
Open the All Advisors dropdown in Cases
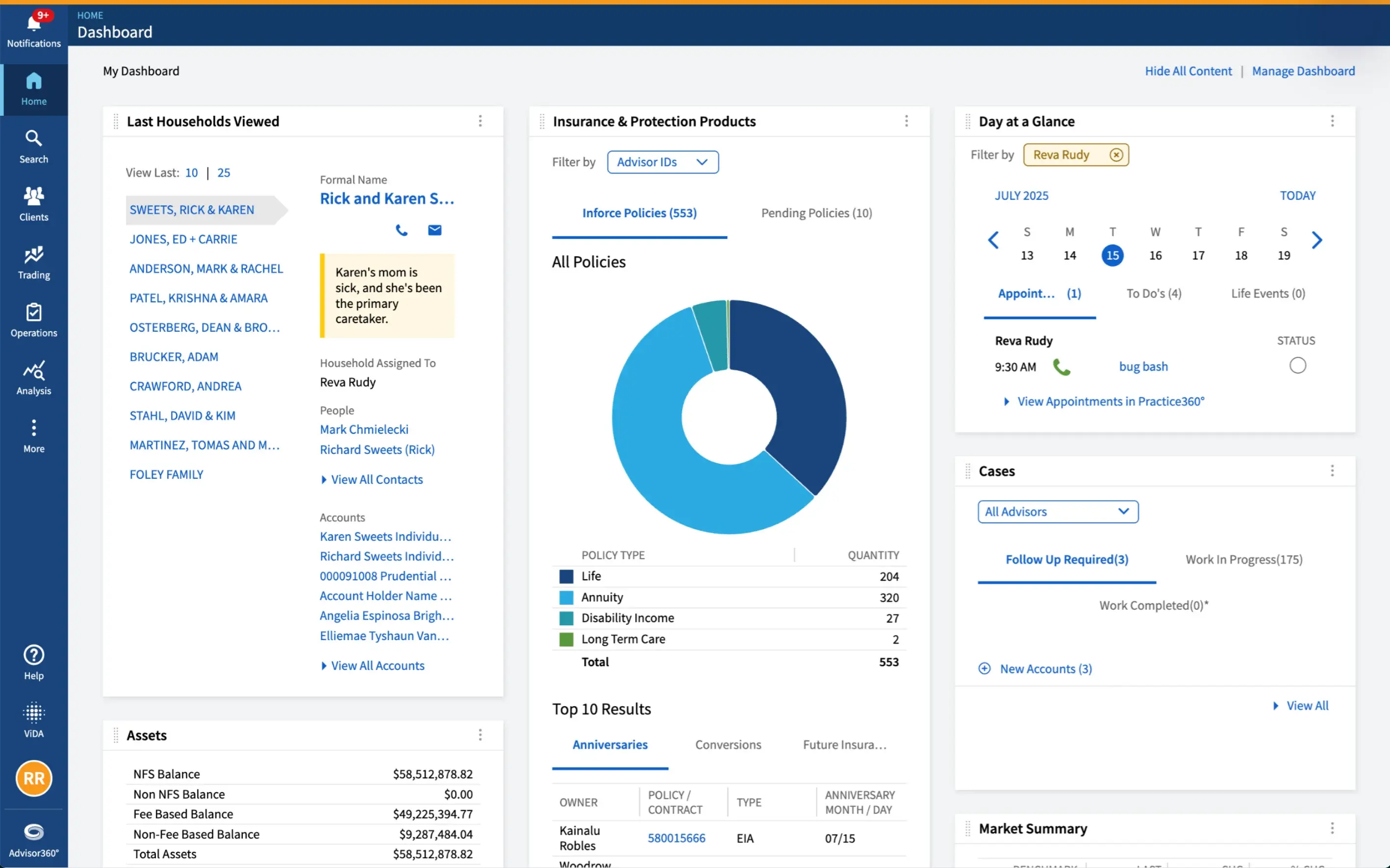[1057, 512]
